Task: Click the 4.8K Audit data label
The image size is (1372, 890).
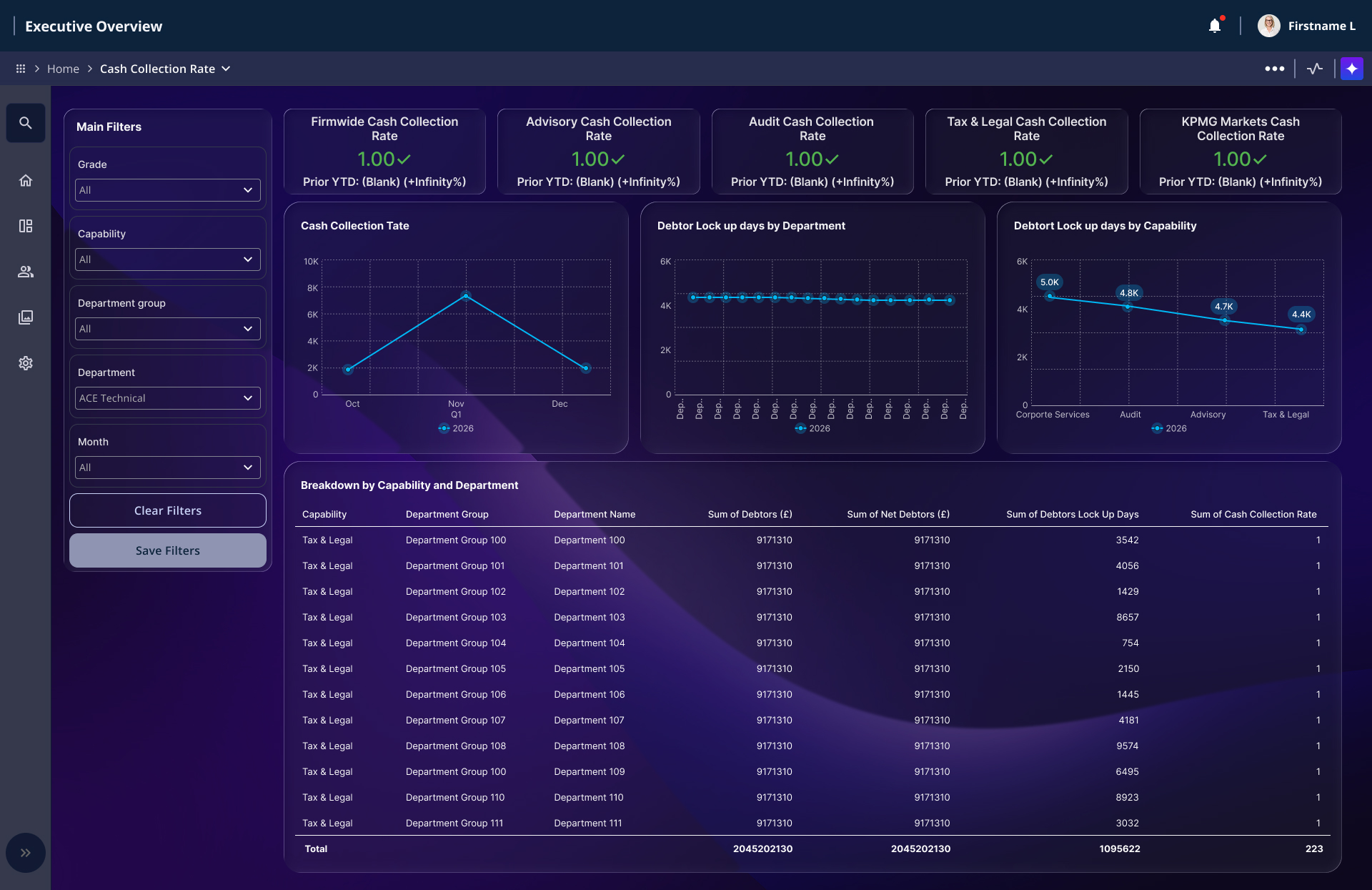Action: pos(1129,293)
